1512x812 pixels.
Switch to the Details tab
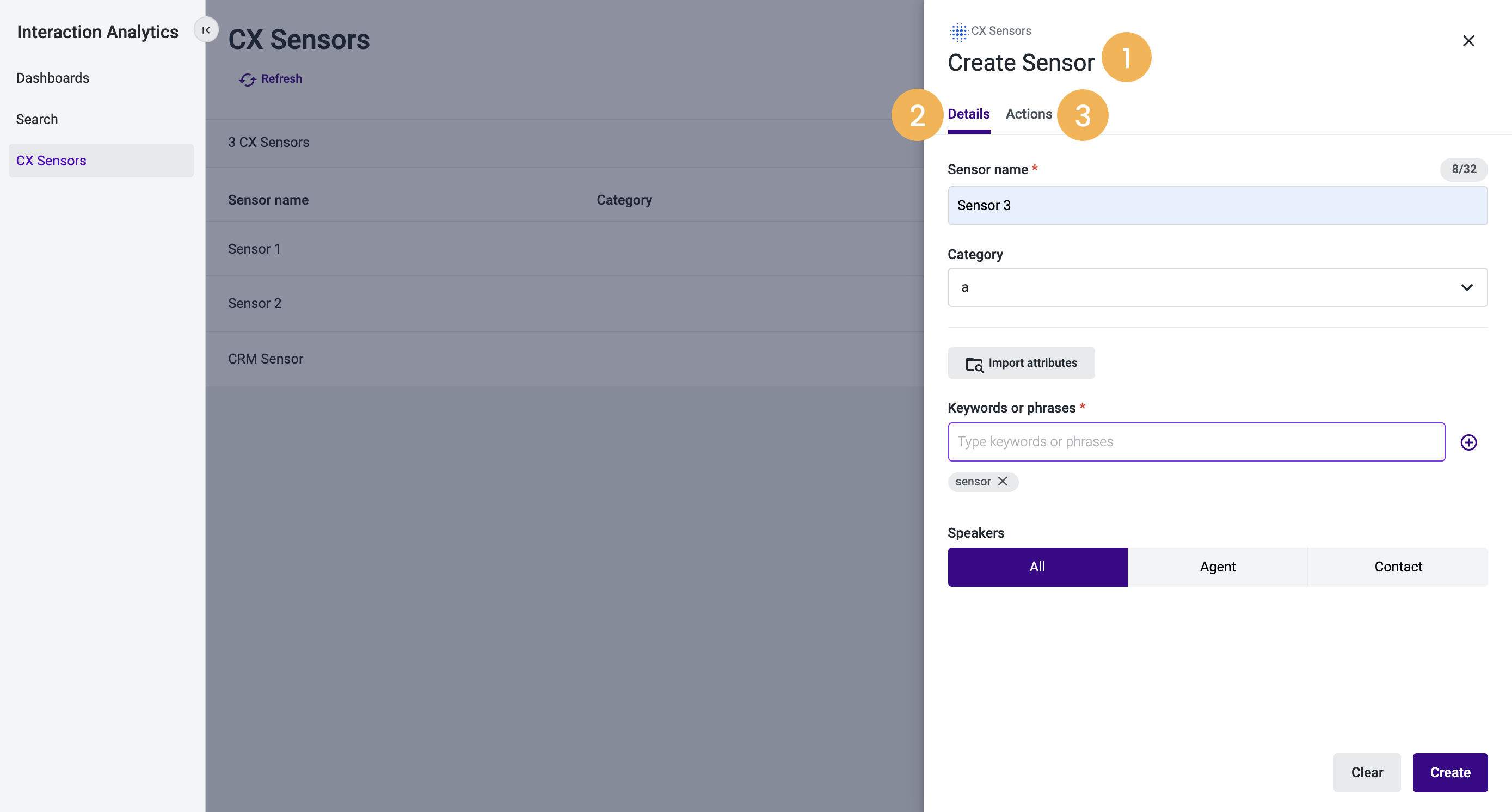[968, 114]
